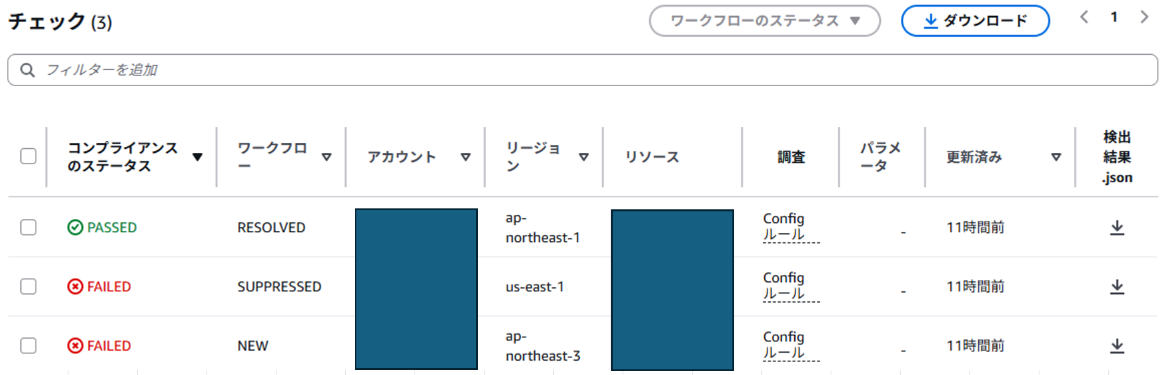
Task: Click the red FAILED icon in SUPPRESSED row
Action: tap(75, 286)
